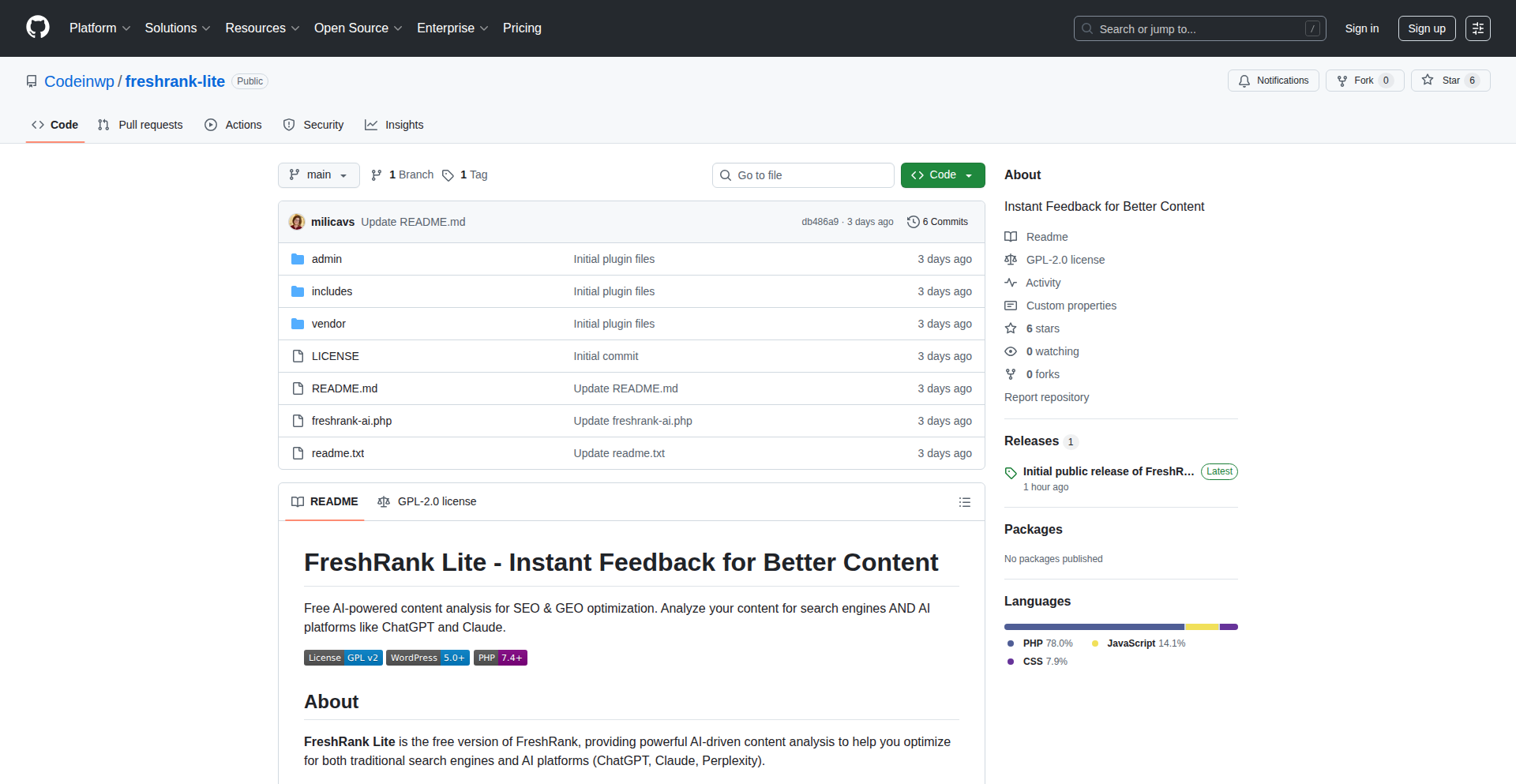Open the README outline list icon
The image size is (1516, 784).
pos(965,502)
